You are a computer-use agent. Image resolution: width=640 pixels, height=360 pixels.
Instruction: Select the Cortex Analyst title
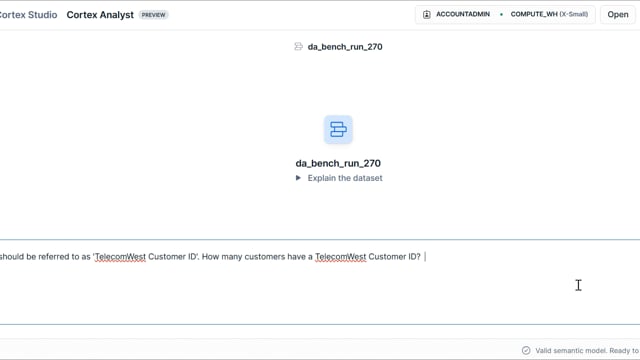tap(100, 15)
